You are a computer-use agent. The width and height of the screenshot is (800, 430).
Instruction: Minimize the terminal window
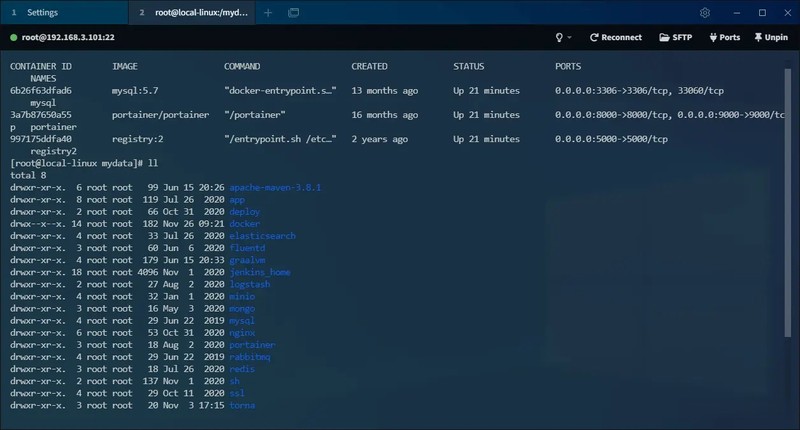737,13
